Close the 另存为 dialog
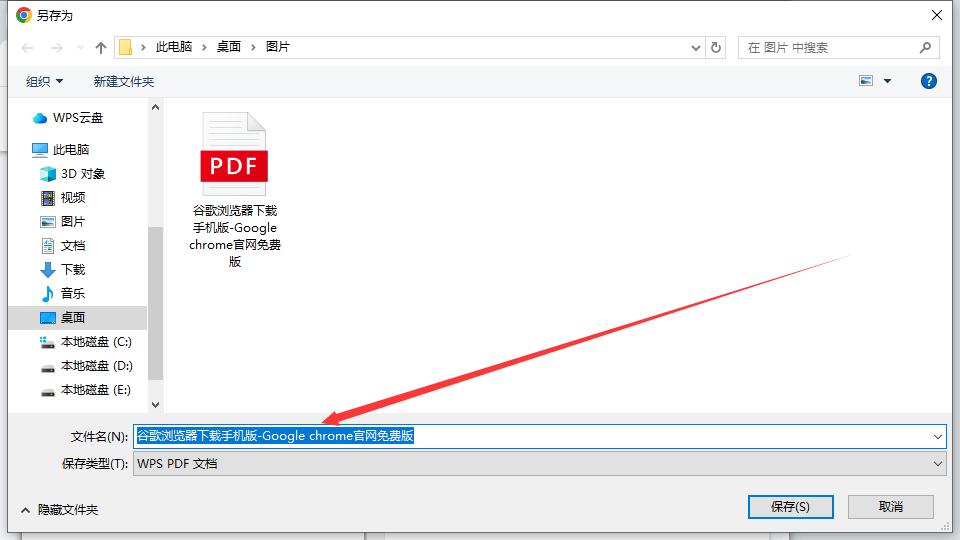Image resolution: width=960 pixels, height=540 pixels. [937, 15]
